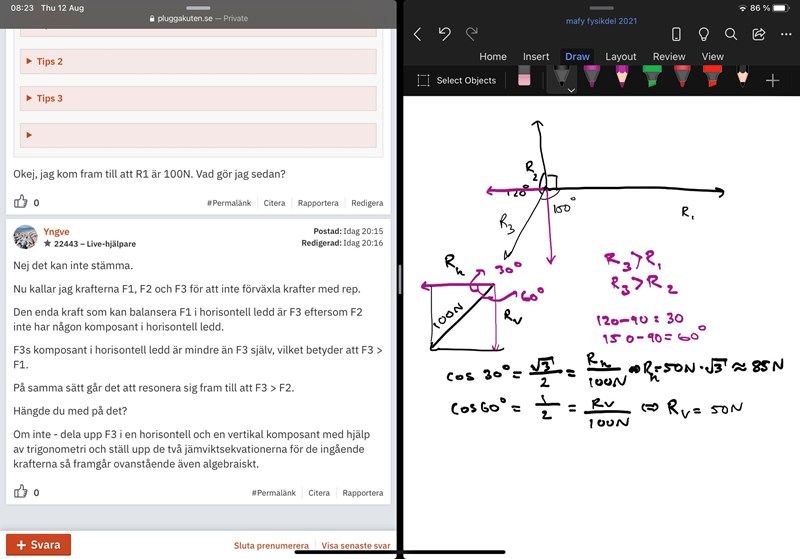Activate Select Objects lasso mode
Screen dimensions: 800x559
456,80
